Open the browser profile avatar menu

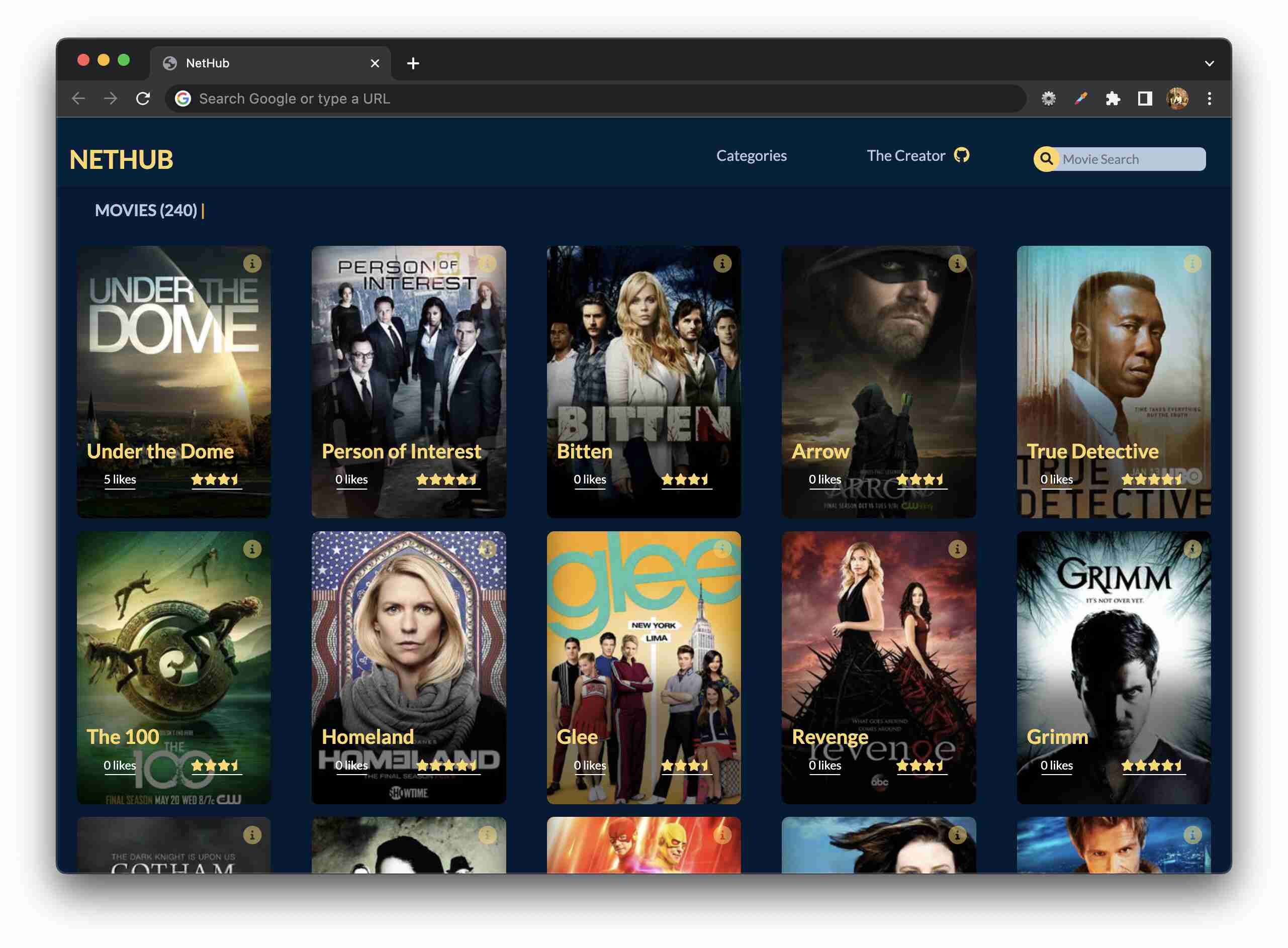point(1177,98)
